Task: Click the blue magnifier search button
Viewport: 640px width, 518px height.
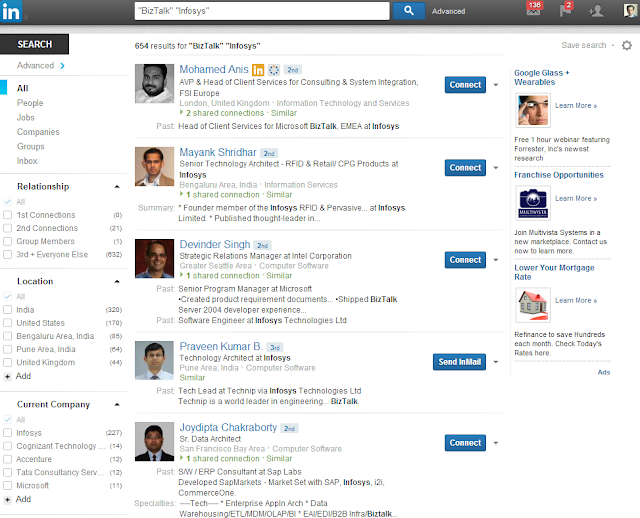Action: click(409, 11)
